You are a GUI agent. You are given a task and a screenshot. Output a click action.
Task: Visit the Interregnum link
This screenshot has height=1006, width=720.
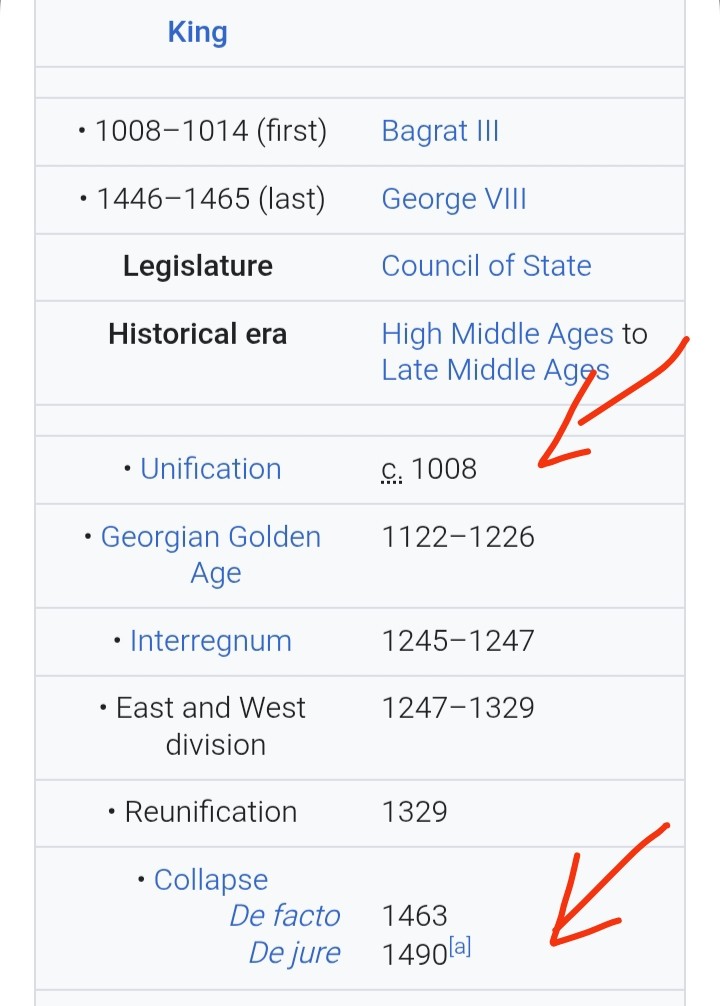[x=210, y=640]
